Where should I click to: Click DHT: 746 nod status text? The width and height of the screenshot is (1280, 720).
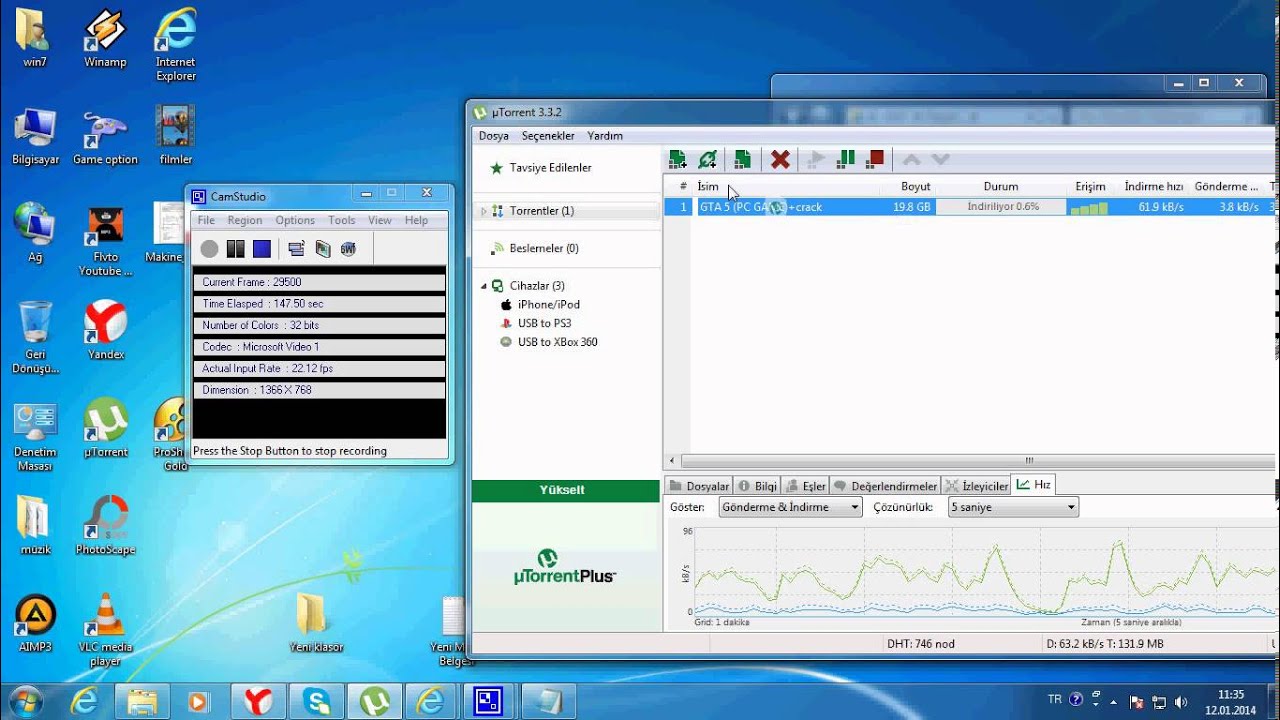tap(920, 644)
